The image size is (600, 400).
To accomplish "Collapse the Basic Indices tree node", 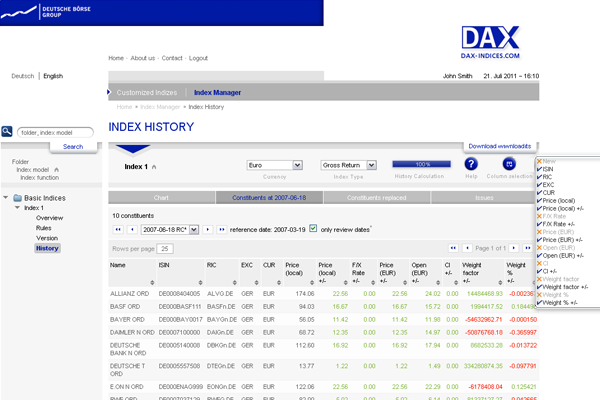I will [5, 198].
